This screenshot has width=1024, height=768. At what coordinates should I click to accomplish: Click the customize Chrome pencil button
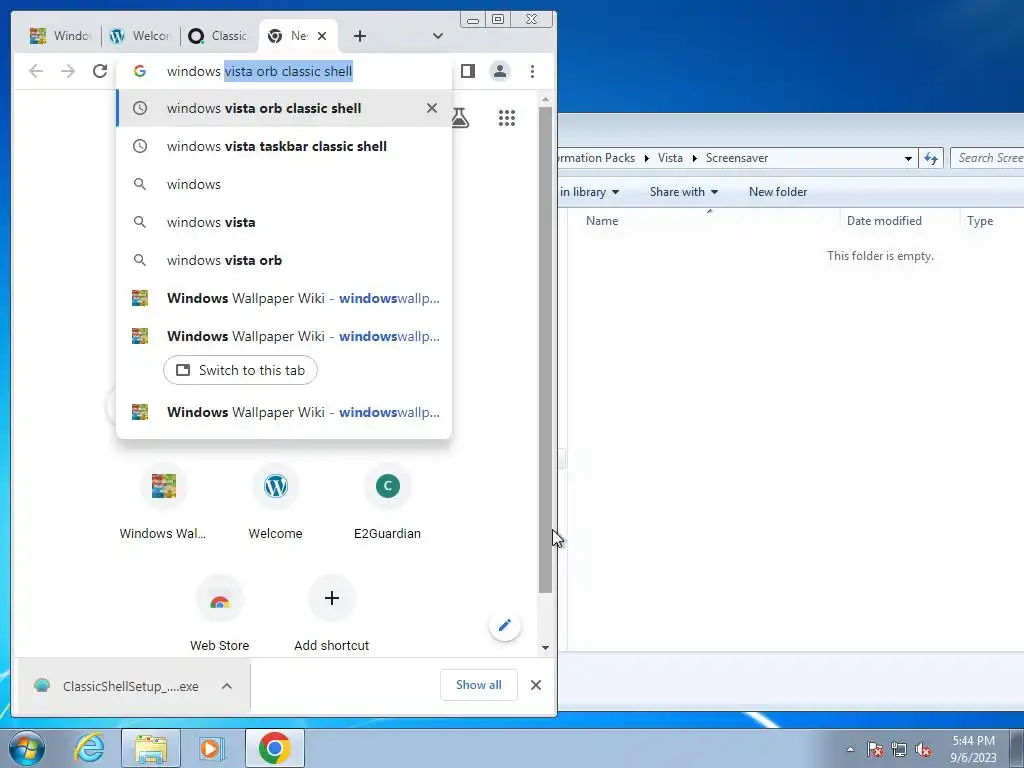point(505,626)
